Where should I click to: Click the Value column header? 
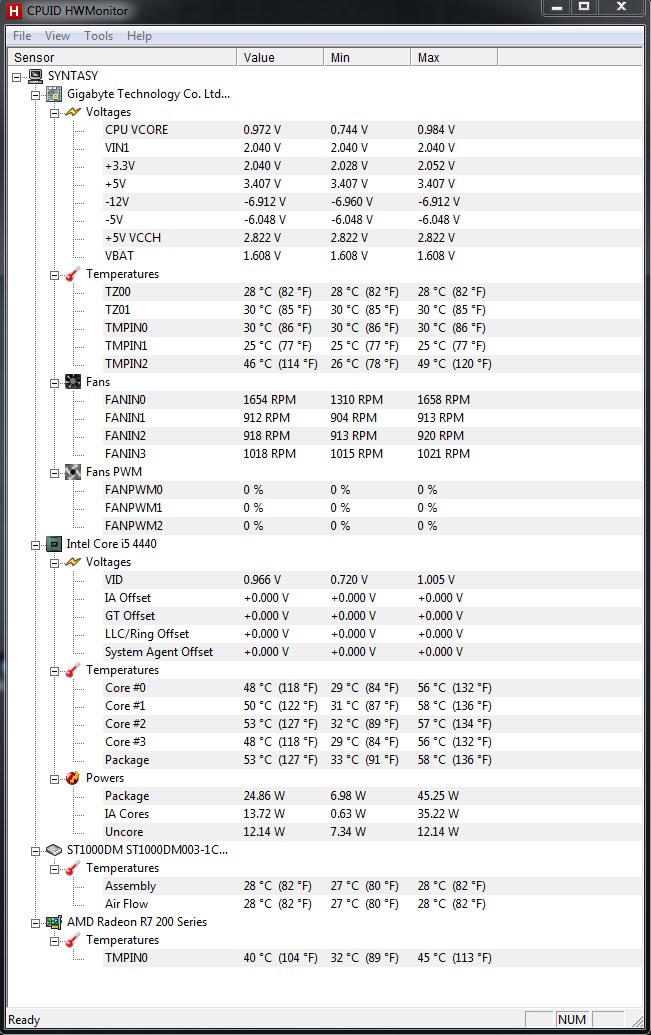[x=279, y=58]
